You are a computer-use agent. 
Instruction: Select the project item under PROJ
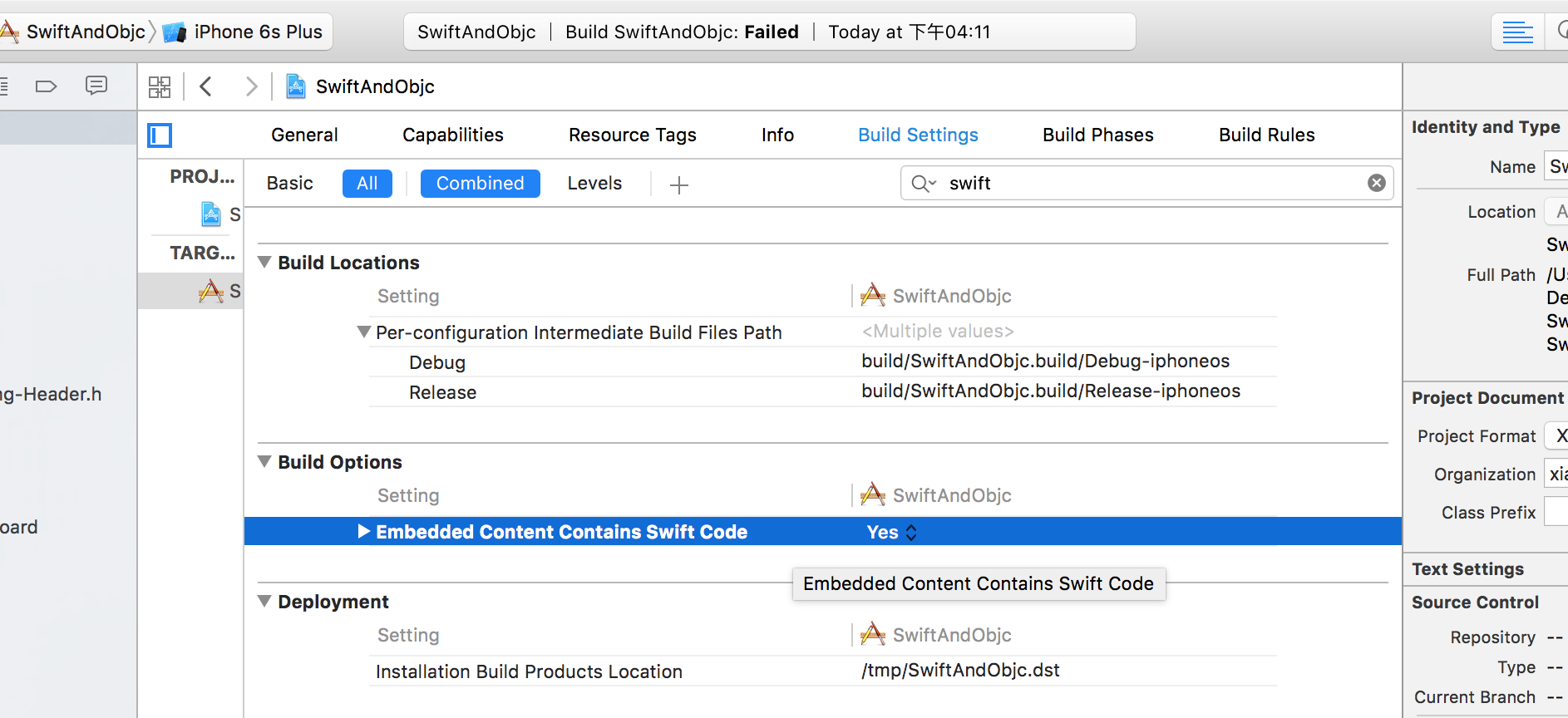(x=219, y=214)
